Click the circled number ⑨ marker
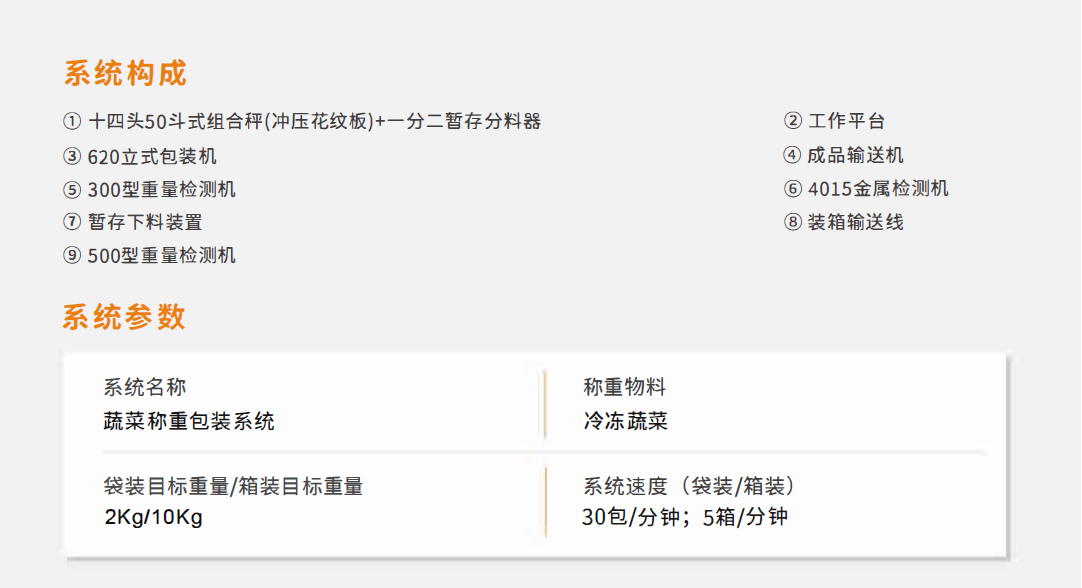 [x=72, y=255]
